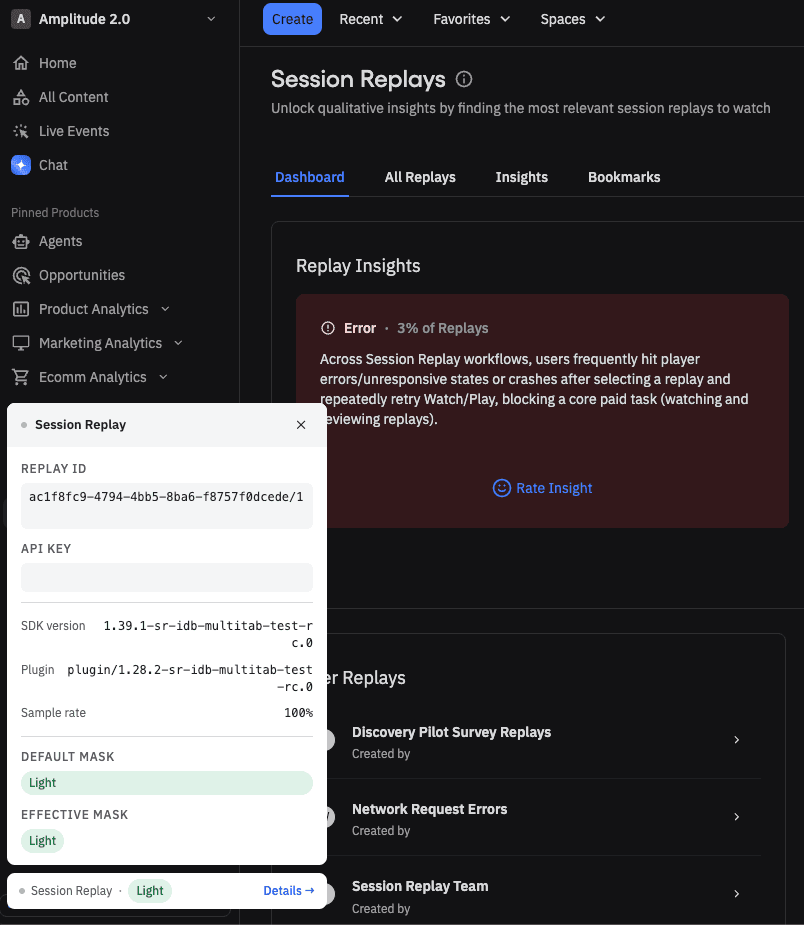Open Discovery Pilot Survey Replays chevron arrow
Image resolution: width=804 pixels, height=925 pixels.
coord(737,740)
